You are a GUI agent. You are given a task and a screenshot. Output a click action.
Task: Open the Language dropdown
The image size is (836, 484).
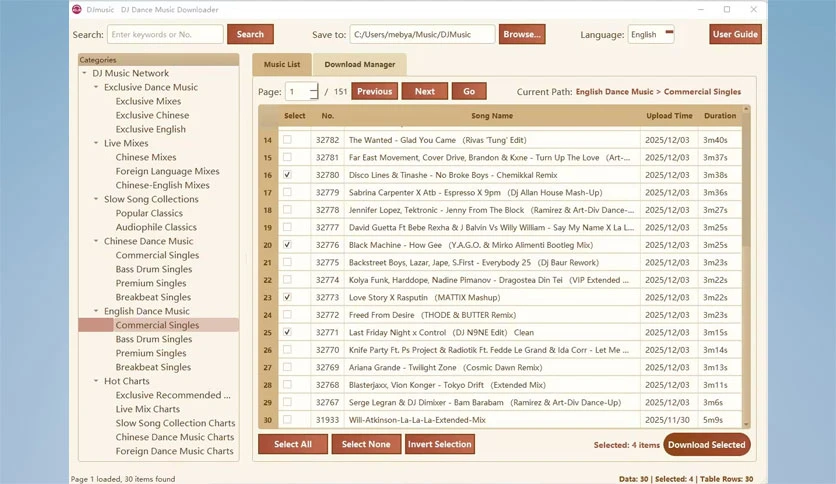click(x=651, y=34)
